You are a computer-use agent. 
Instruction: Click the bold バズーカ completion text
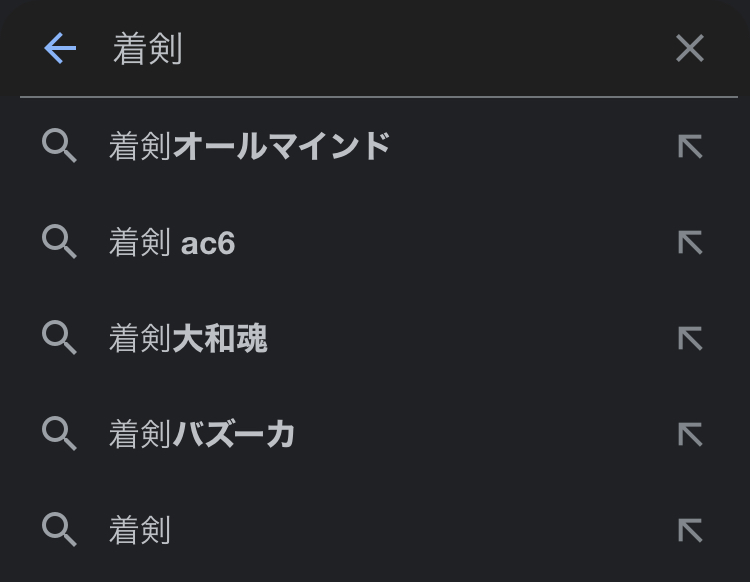click(x=234, y=434)
